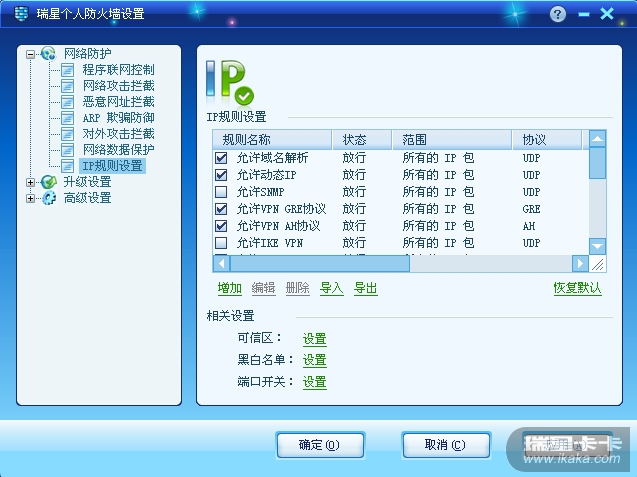Image resolution: width=637 pixels, height=477 pixels.
Task: Uncheck the 允许VPN AH协议 rule
Action: point(221,226)
